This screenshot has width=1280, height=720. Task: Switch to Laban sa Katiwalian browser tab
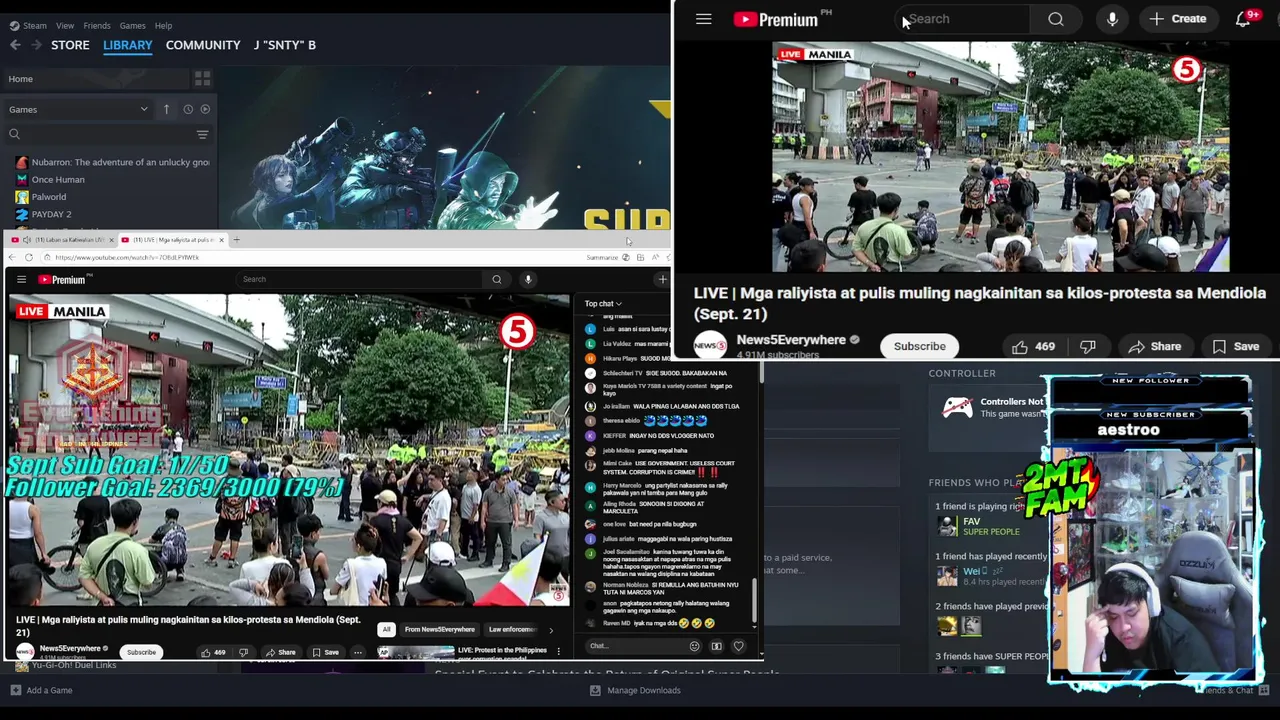60,240
